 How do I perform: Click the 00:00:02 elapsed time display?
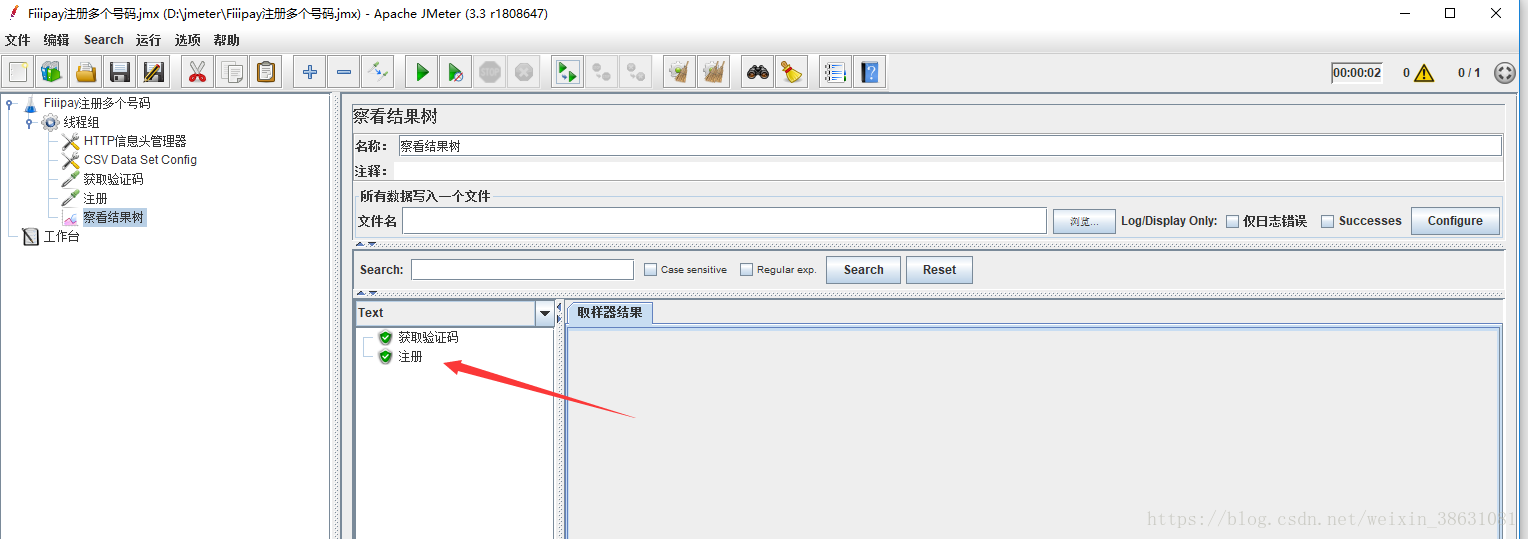[1357, 73]
